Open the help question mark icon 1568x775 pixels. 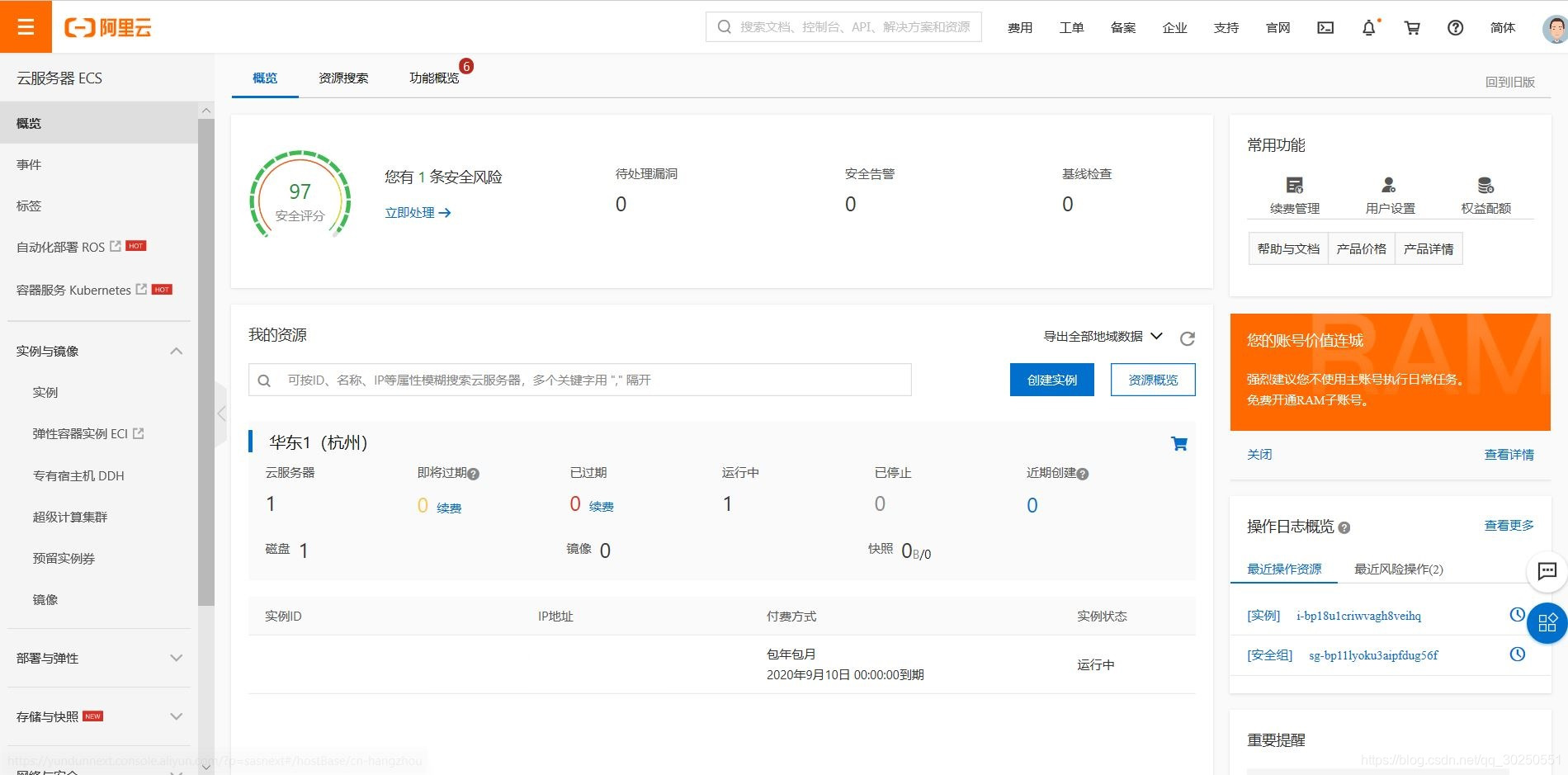(x=1456, y=27)
